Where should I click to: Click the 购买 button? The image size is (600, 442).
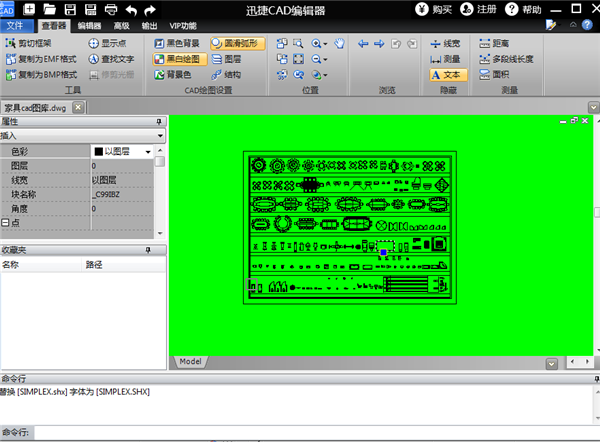[434, 9]
